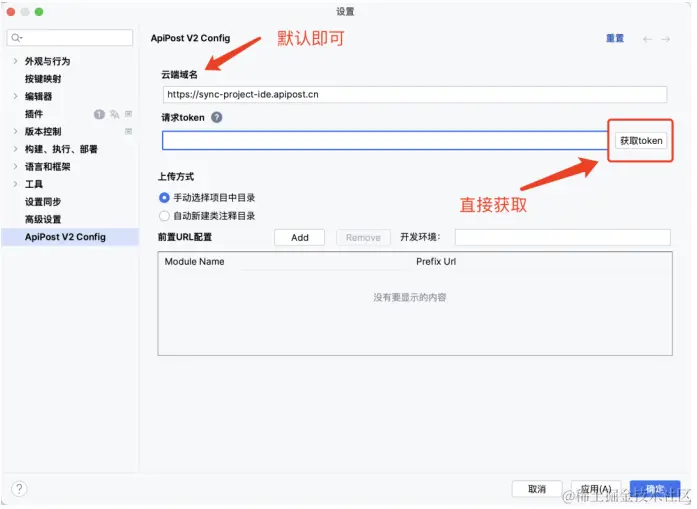Viewport: 697px width, 509px height.
Task: Click the 上传方式 section label
Action: tap(177, 177)
